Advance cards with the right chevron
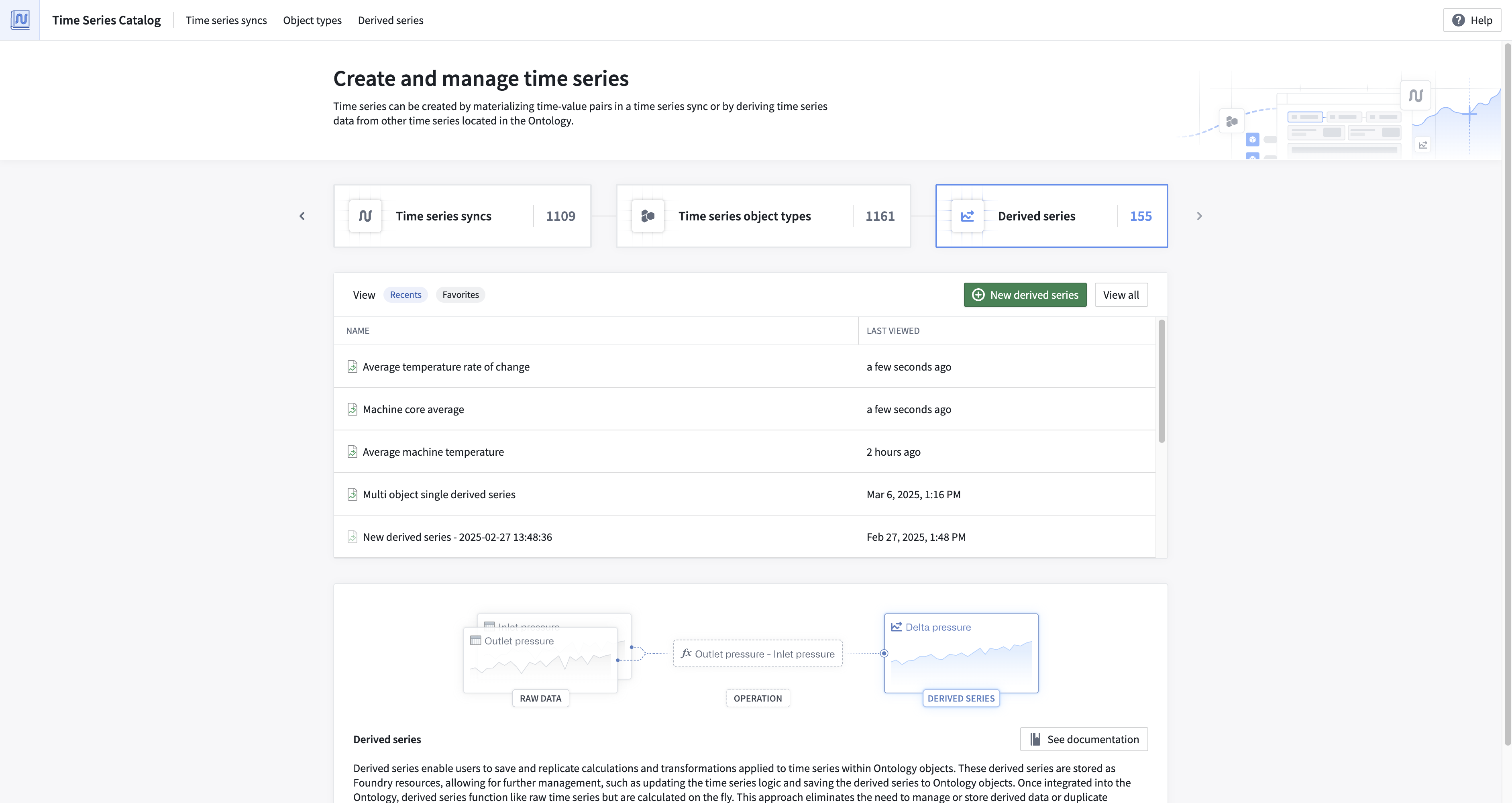This screenshot has height=803, width=1512. pyautogui.click(x=1199, y=216)
